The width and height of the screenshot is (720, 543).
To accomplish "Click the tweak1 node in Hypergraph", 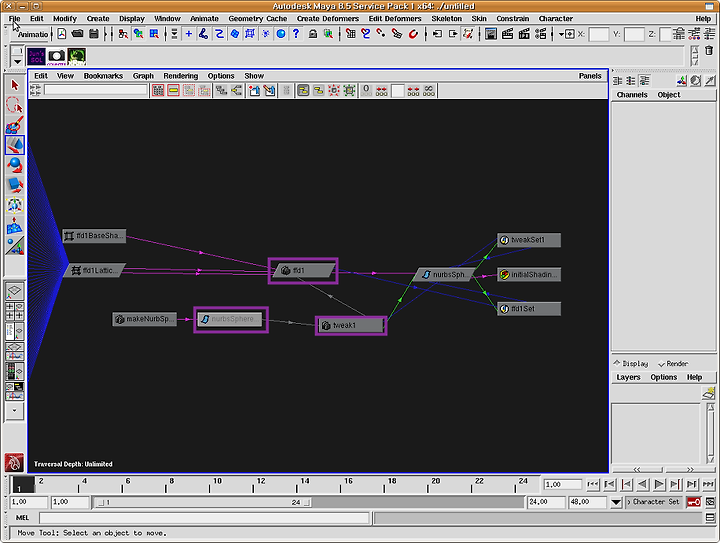I will pyautogui.click(x=351, y=325).
